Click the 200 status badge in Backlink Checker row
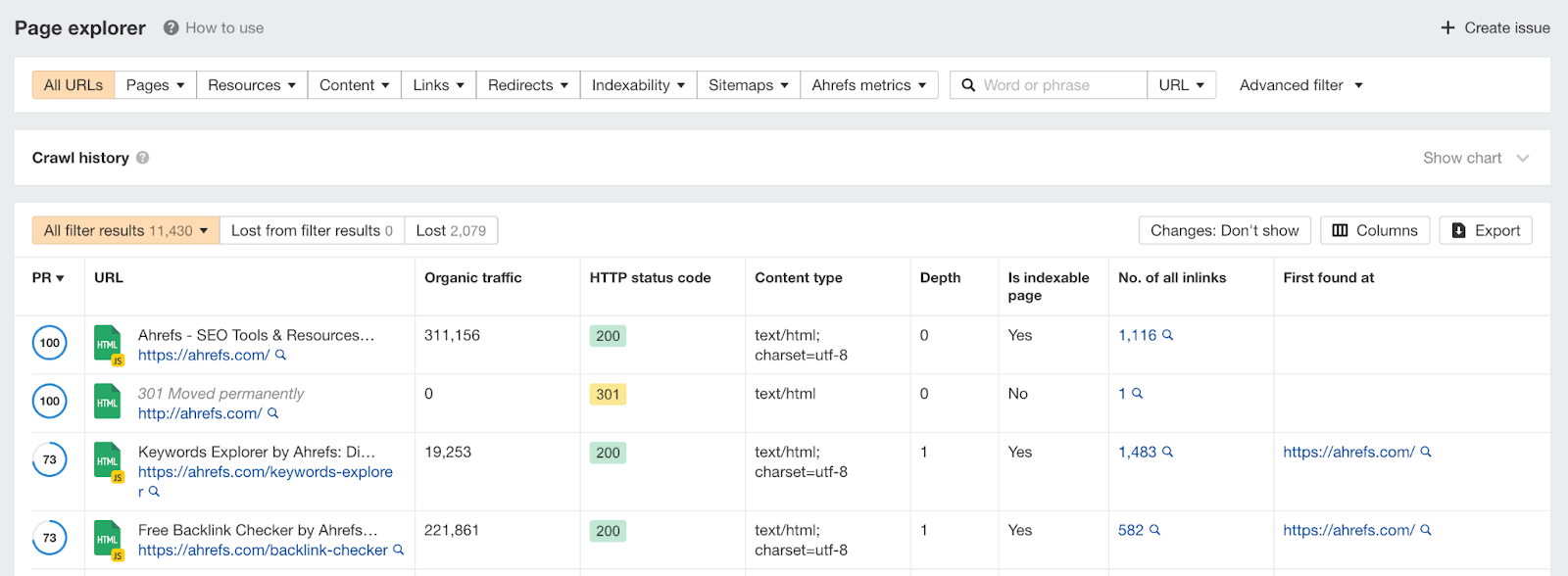 tap(608, 531)
